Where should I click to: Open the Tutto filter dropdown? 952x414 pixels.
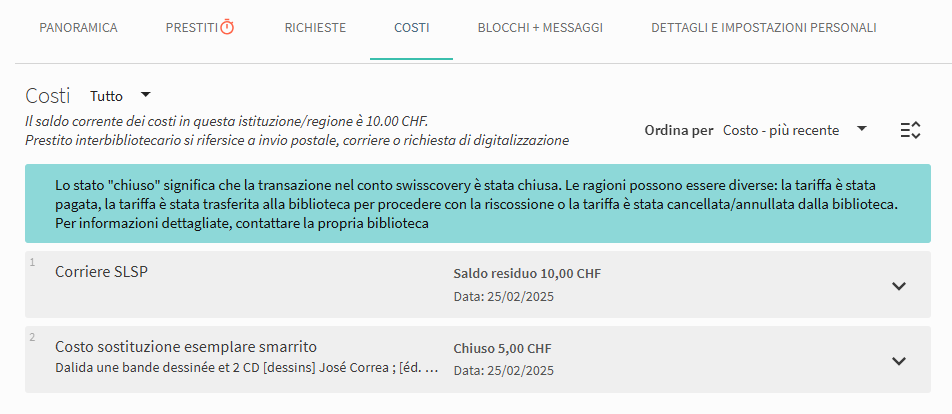coord(120,96)
